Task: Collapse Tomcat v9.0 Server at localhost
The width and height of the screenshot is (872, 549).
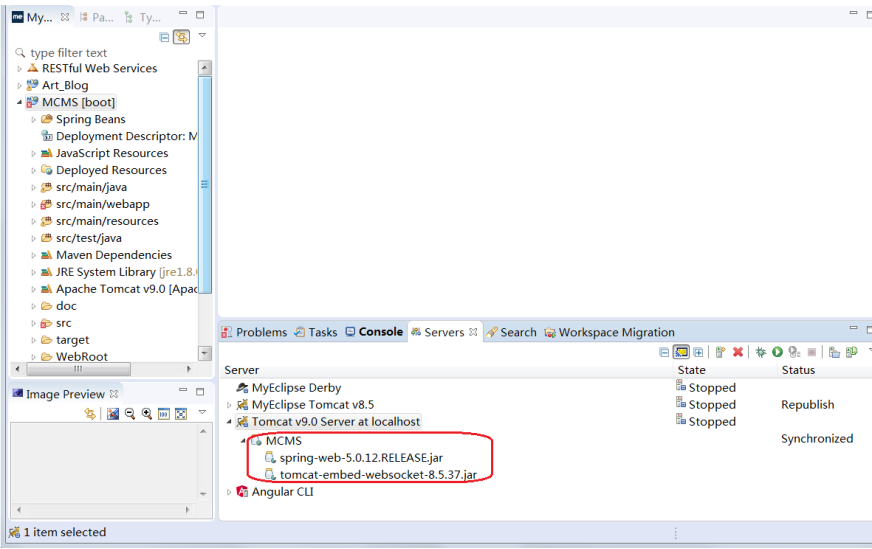Action: [229, 422]
